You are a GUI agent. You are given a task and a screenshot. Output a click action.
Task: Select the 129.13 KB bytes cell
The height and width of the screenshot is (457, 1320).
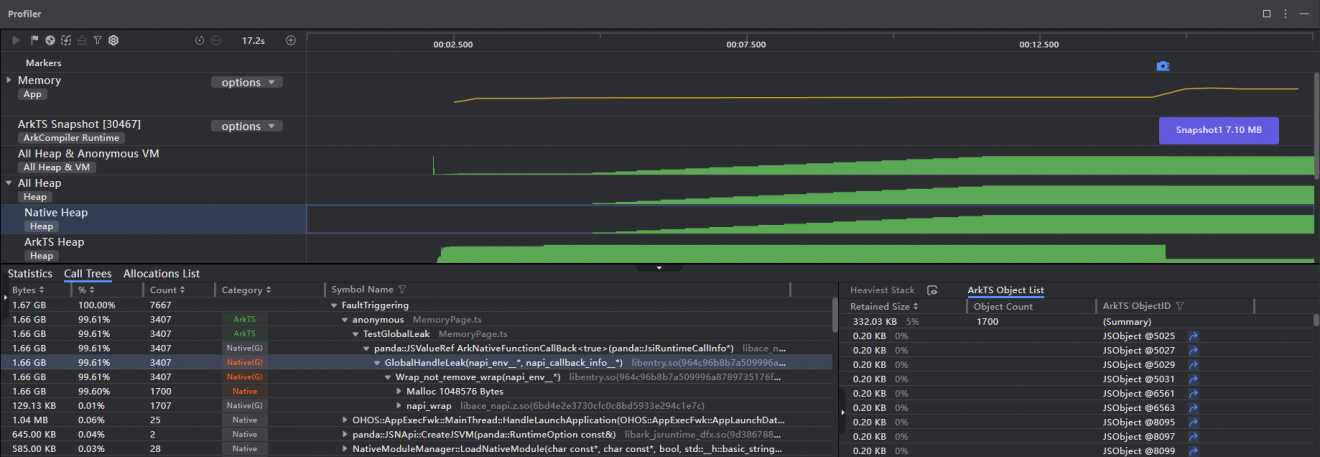click(x=32, y=406)
